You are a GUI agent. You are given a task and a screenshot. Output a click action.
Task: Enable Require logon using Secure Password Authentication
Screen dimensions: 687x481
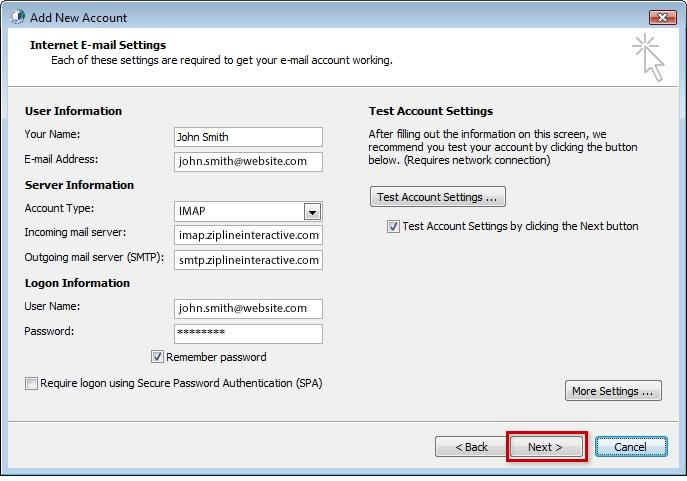point(31,383)
